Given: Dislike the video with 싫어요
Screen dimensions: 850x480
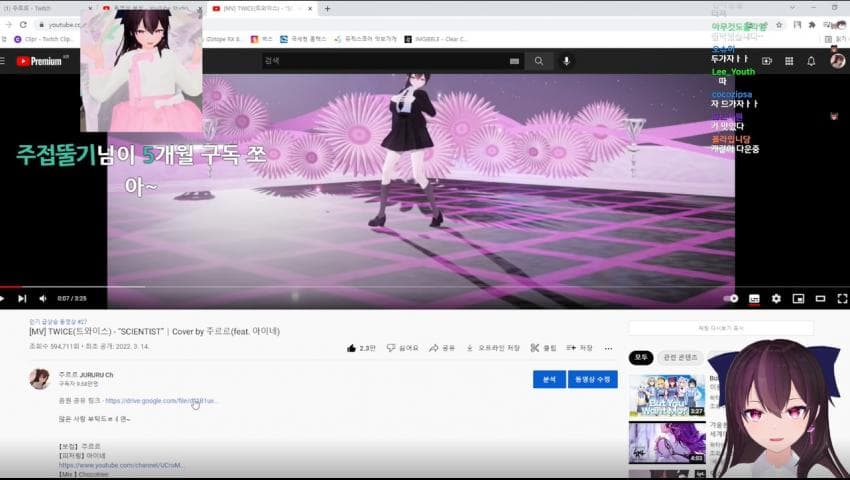Looking at the screenshot, I should click(402, 348).
